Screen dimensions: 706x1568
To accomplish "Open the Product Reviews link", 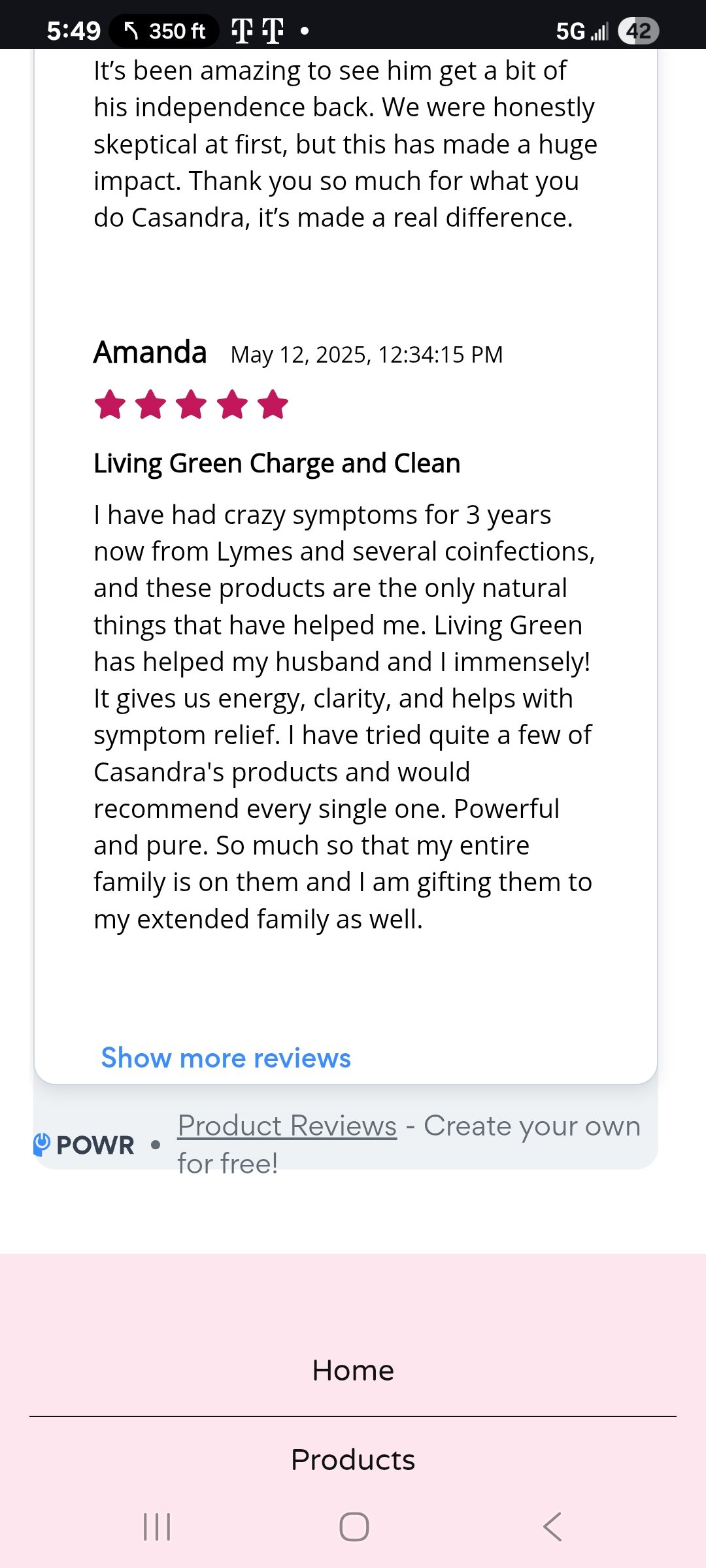I will 287,1126.
